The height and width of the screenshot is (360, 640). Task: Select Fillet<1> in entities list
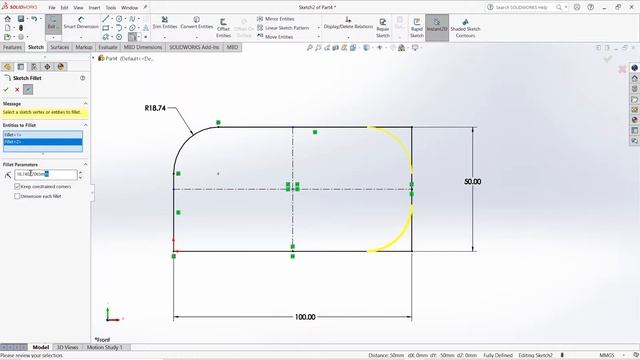click(43, 135)
